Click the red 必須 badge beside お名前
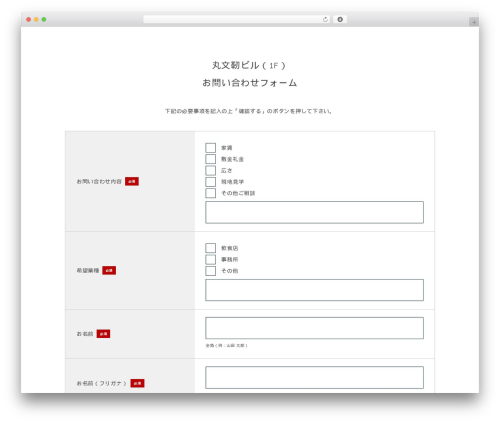The height and width of the screenshot is (423, 500). (103, 334)
